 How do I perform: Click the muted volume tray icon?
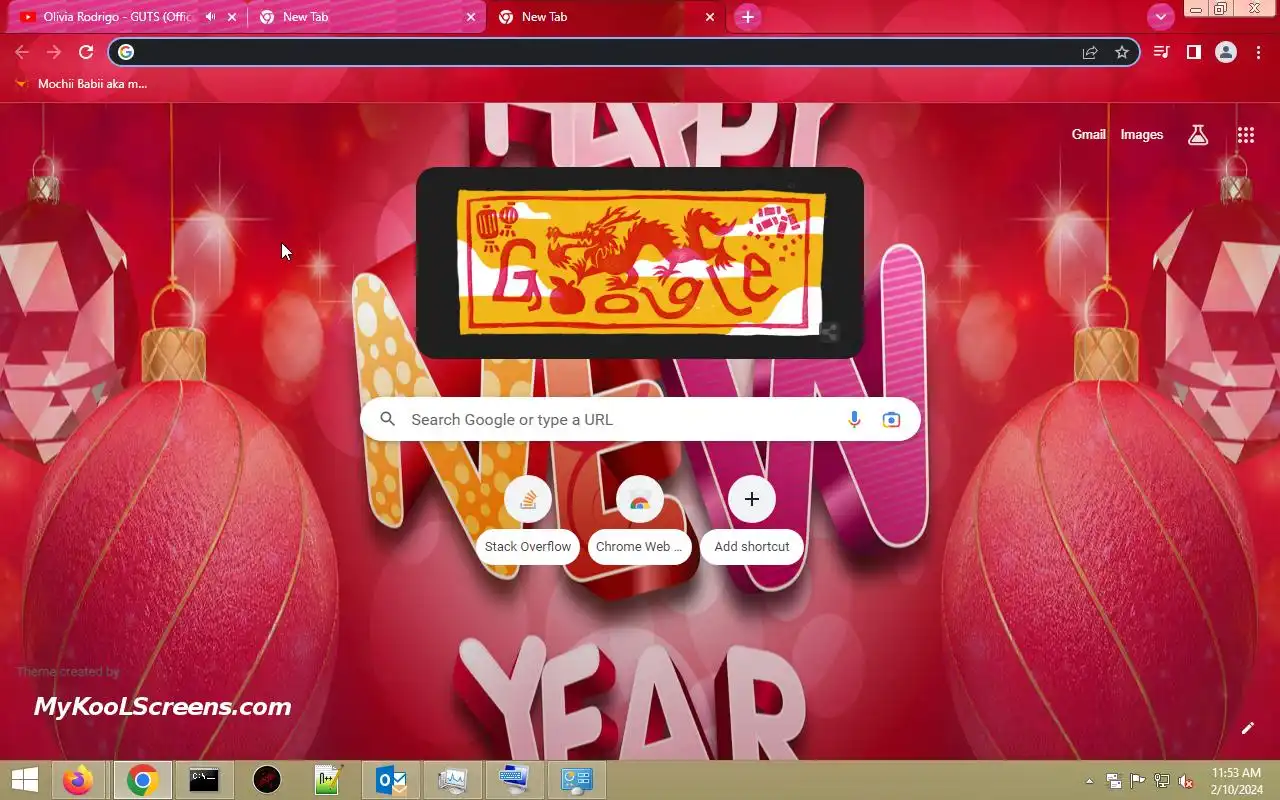(1186, 781)
